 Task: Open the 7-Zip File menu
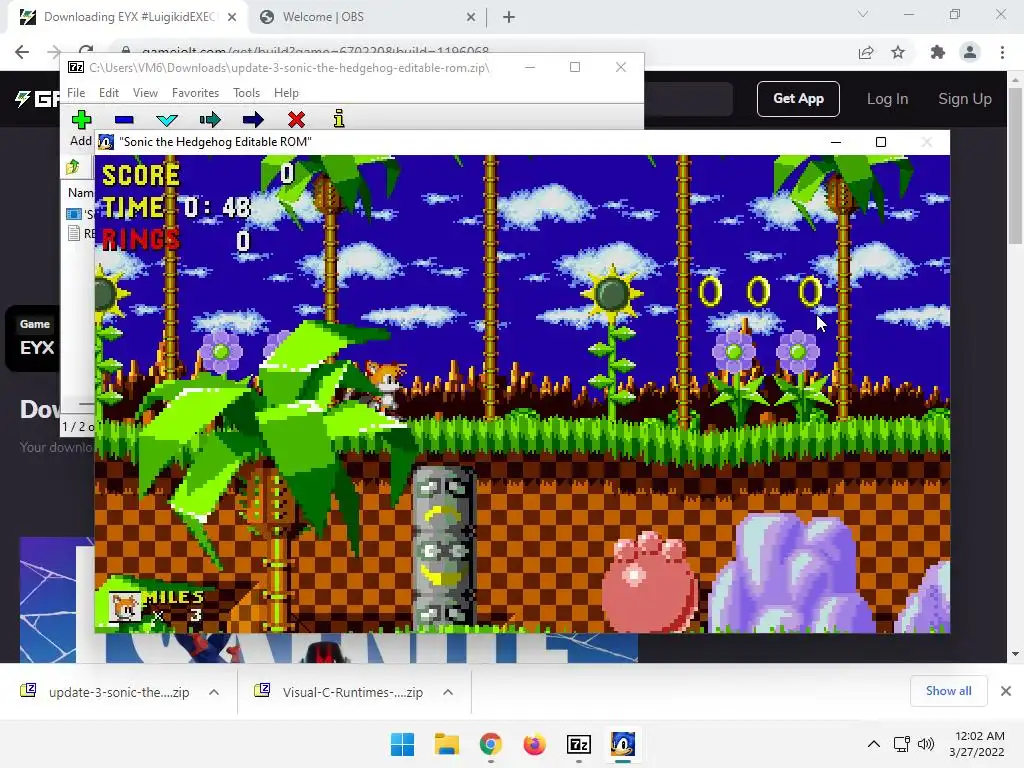76,93
